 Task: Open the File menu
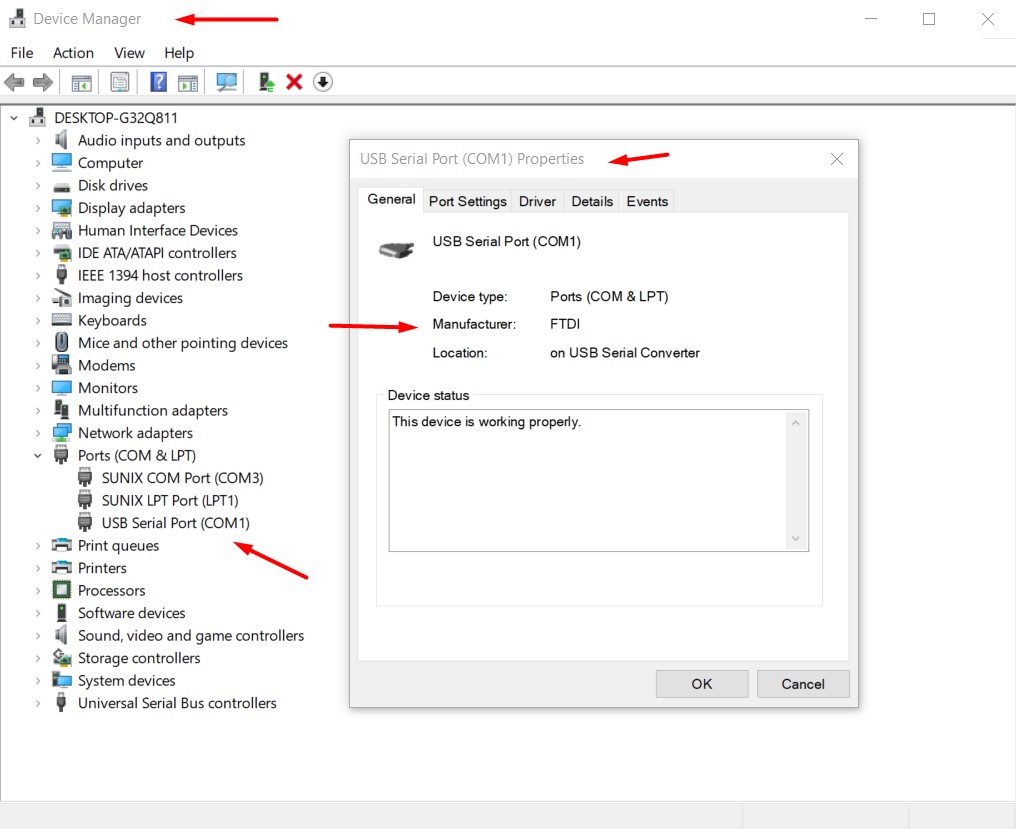point(22,53)
